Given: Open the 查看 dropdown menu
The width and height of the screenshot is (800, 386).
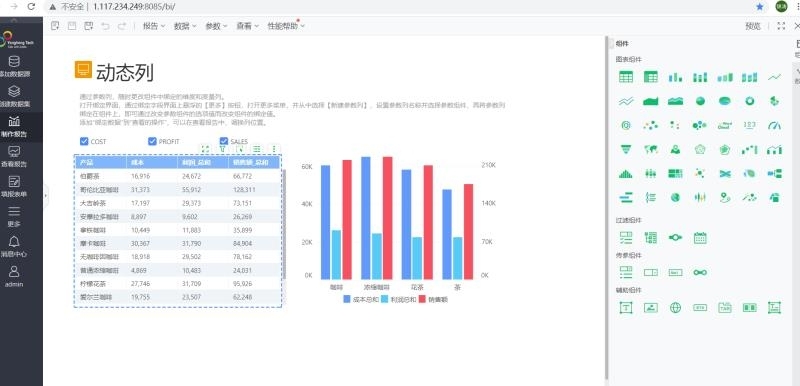Looking at the screenshot, I should [247, 26].
